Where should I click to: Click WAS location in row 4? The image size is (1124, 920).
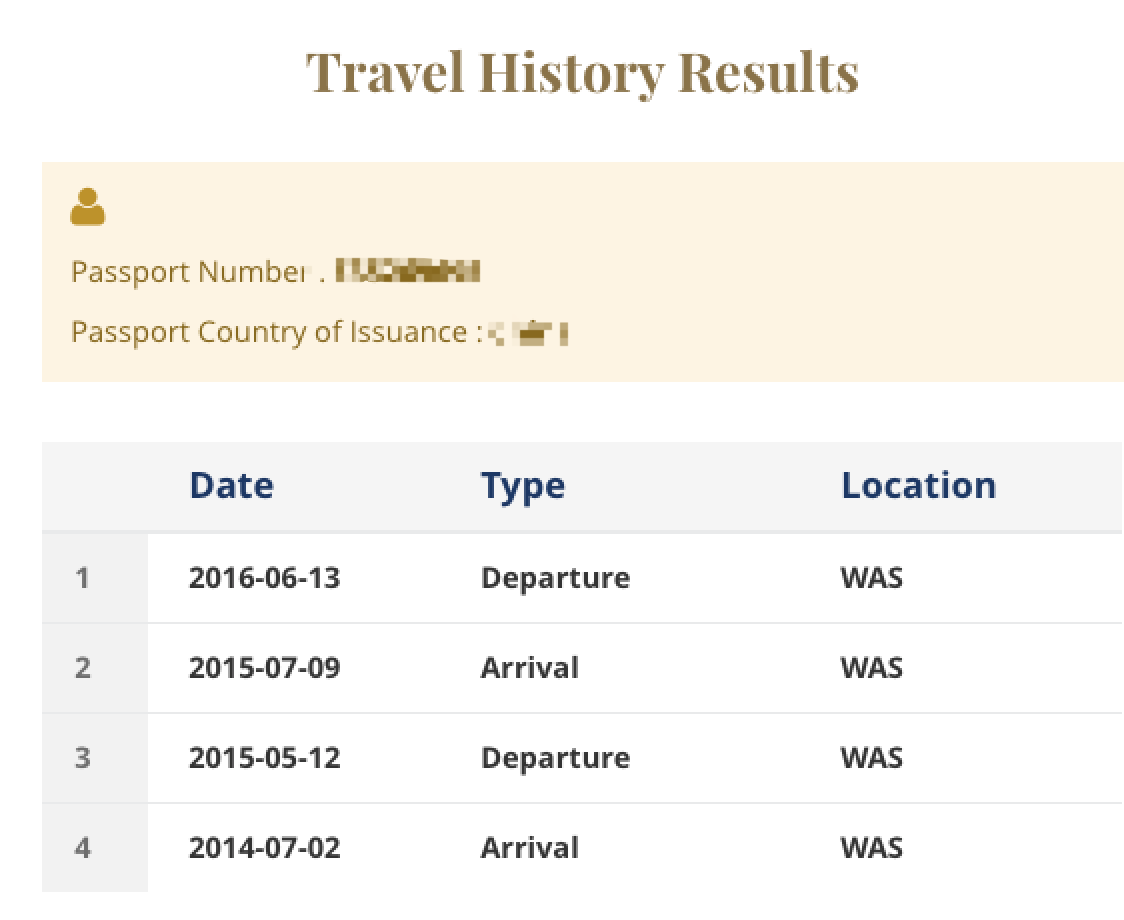pyautogui.click(x=871, y=848)
